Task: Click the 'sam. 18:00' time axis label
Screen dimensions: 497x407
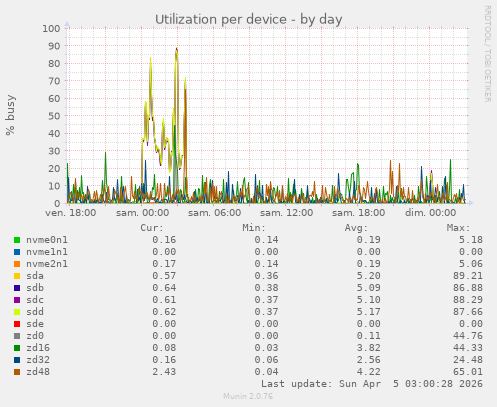Action: [x=358, y=213]
